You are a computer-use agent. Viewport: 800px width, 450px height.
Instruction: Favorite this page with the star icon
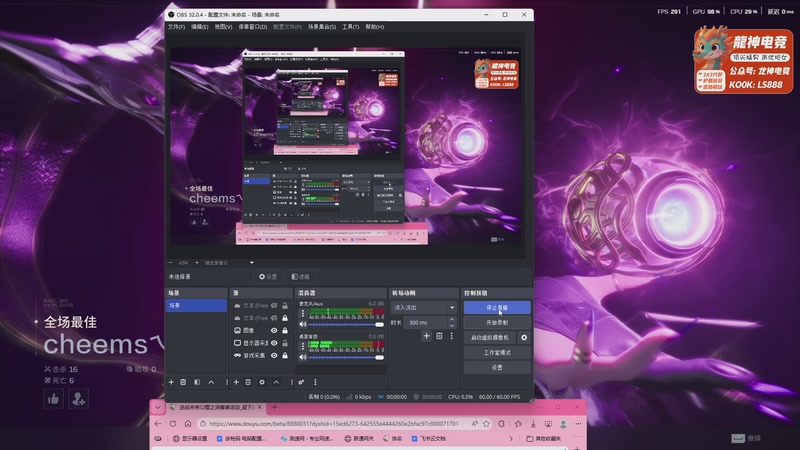pos(486,424)
